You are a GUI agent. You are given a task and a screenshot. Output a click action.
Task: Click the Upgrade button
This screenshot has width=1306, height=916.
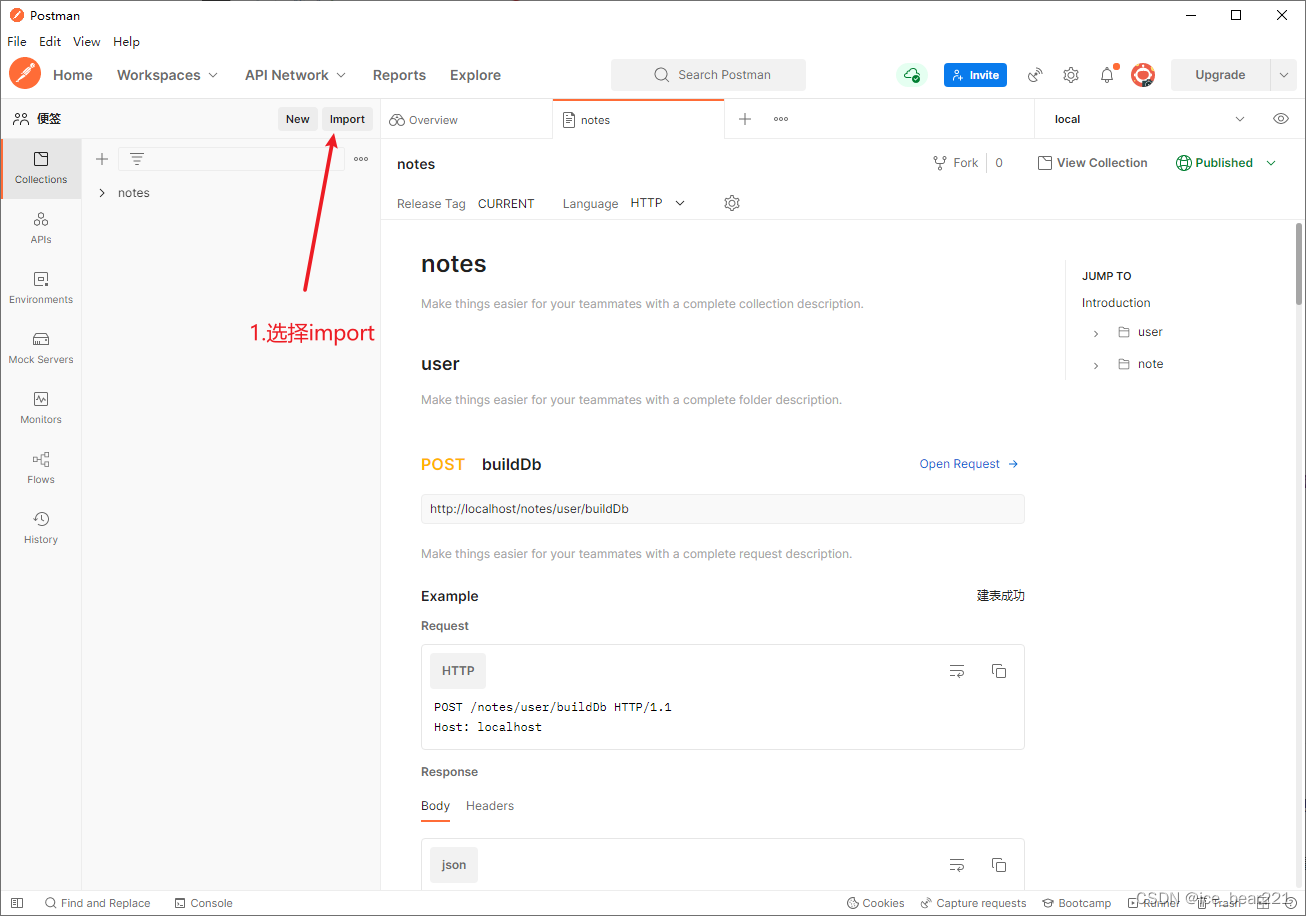(1220, 75)
